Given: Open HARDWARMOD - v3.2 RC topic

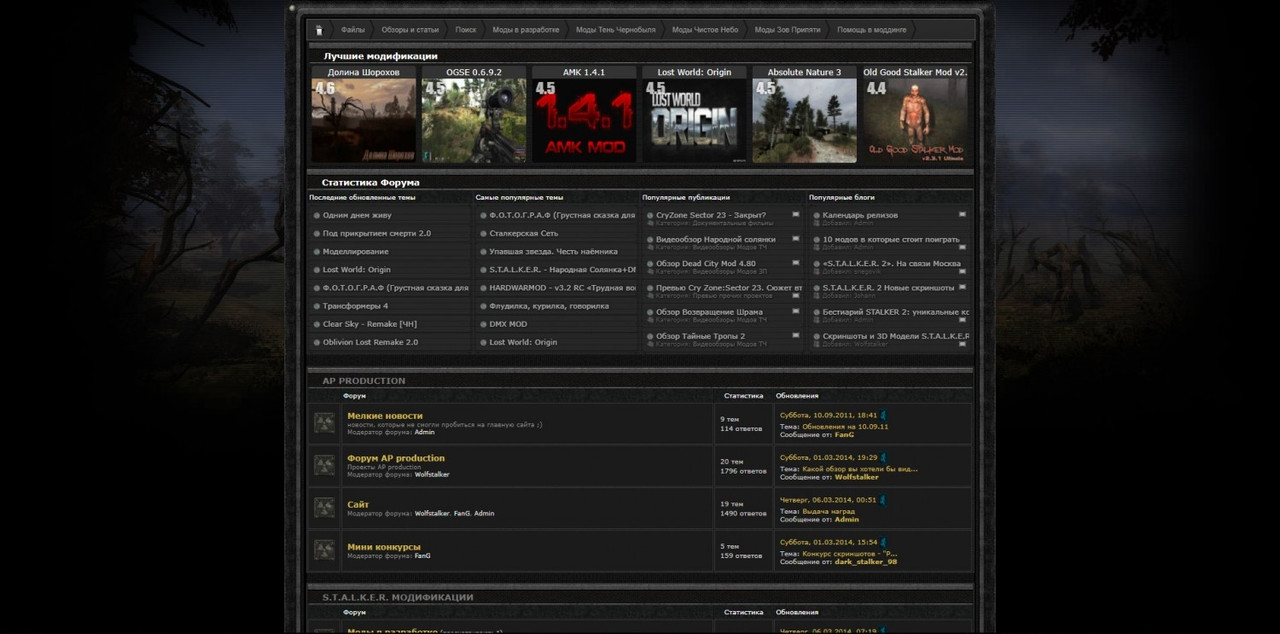Looking at the screenshot, I should coord(562,288).
